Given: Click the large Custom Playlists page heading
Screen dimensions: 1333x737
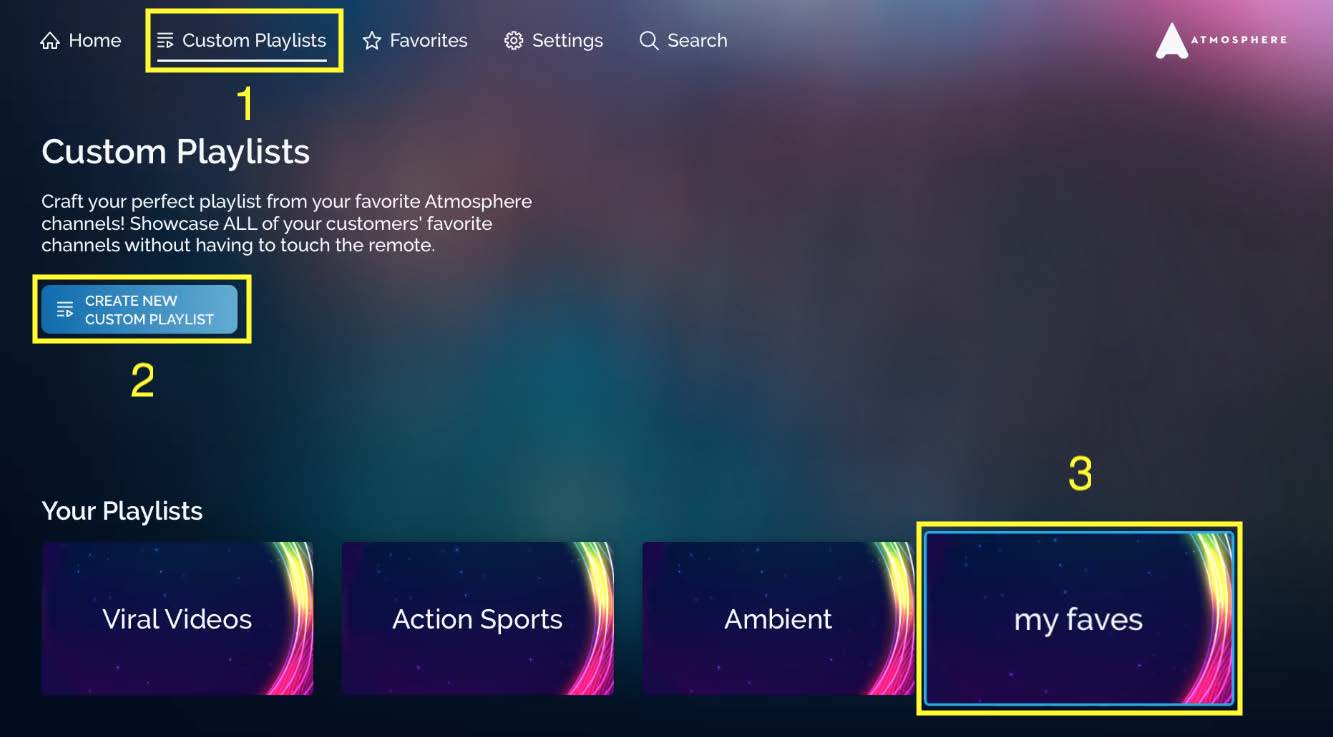Looking at the screenshot, I should pos(176,152).
